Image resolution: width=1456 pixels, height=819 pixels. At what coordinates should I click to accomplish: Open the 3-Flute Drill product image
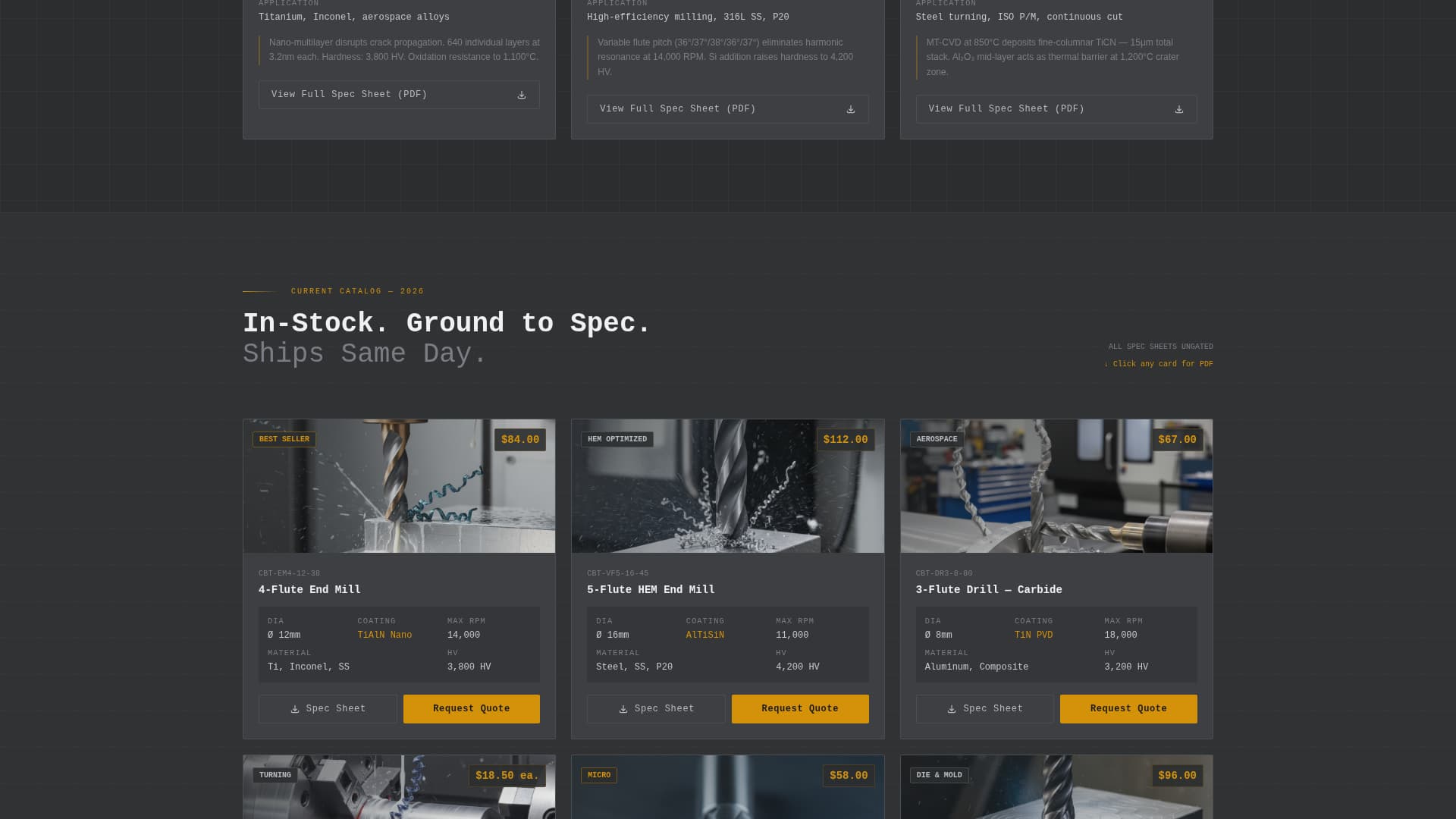click(1056, 485)
